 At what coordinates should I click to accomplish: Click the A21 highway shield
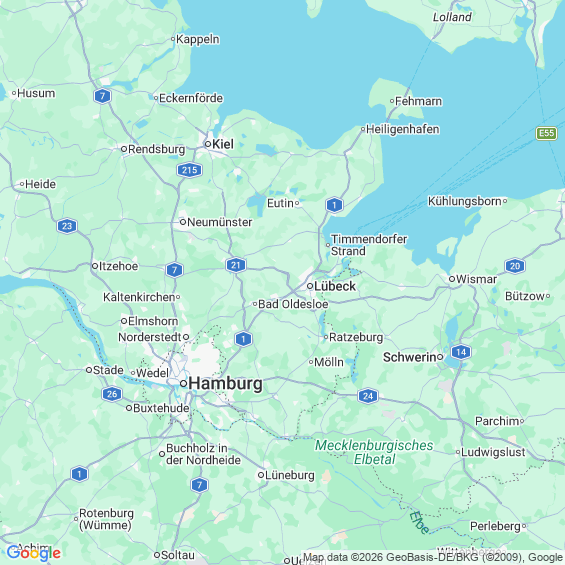[236, 266]
